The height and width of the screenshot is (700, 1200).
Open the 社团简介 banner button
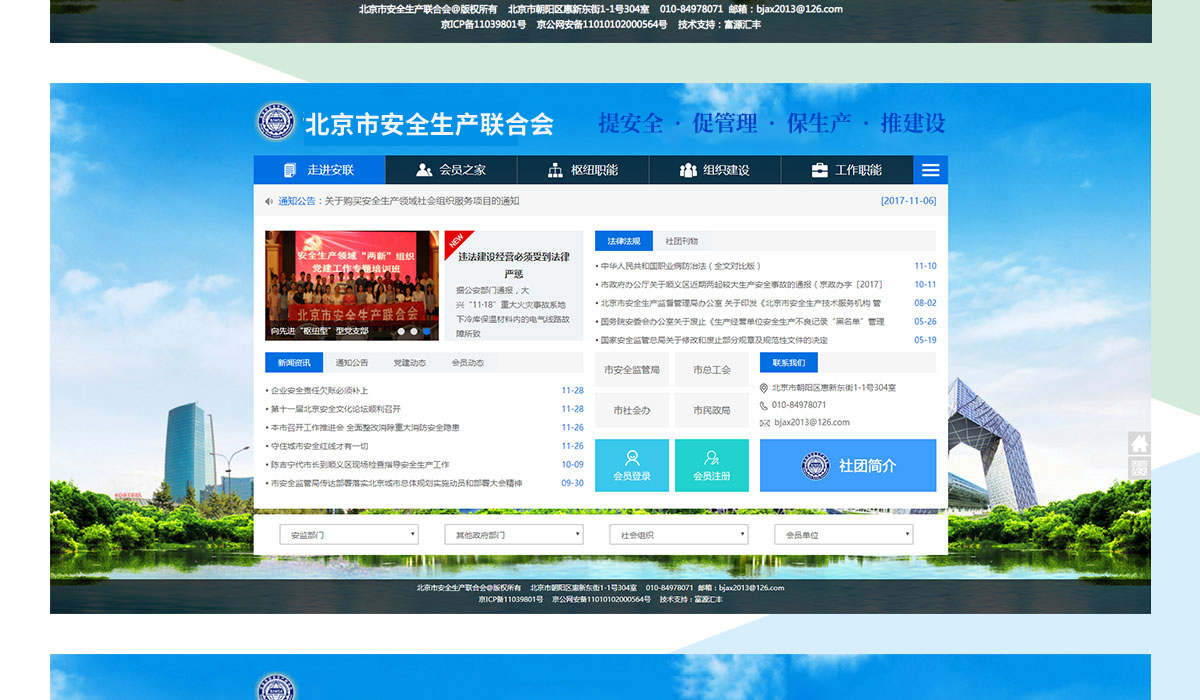(848, 466)
